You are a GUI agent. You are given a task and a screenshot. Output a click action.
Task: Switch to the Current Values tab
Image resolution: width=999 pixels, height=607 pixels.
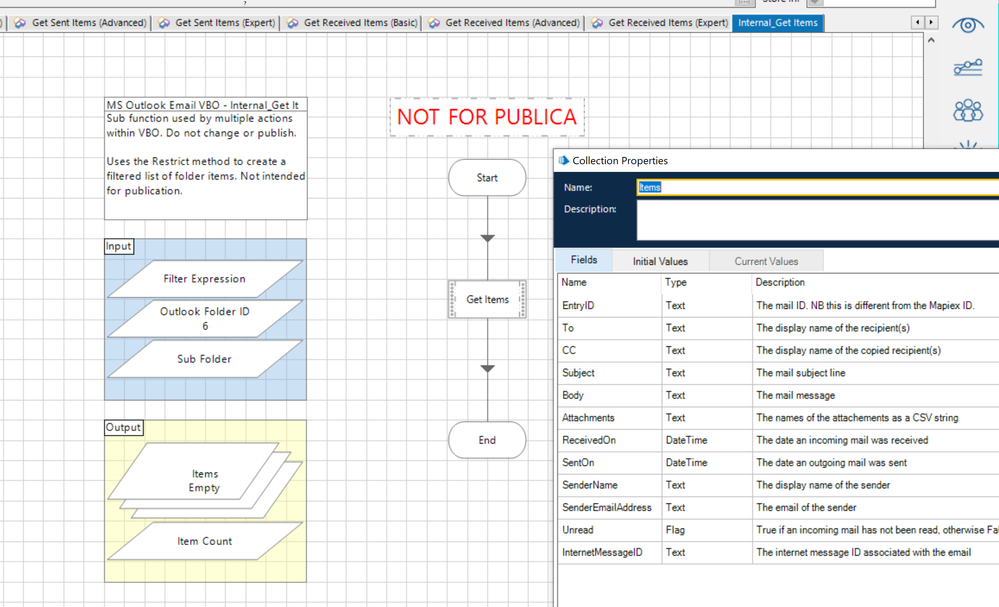(x=766, y=261)
